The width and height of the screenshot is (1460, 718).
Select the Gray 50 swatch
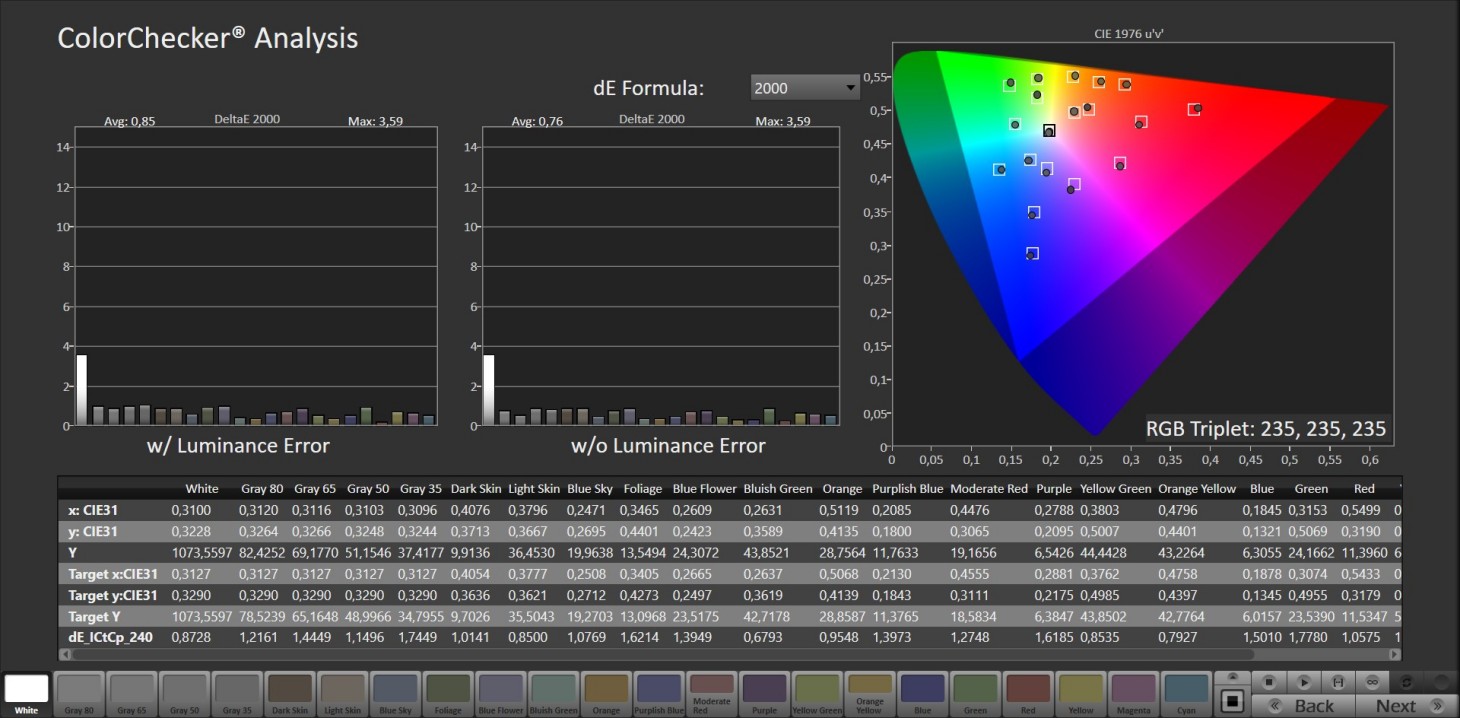pyautogui.click(x=184, y=694)
